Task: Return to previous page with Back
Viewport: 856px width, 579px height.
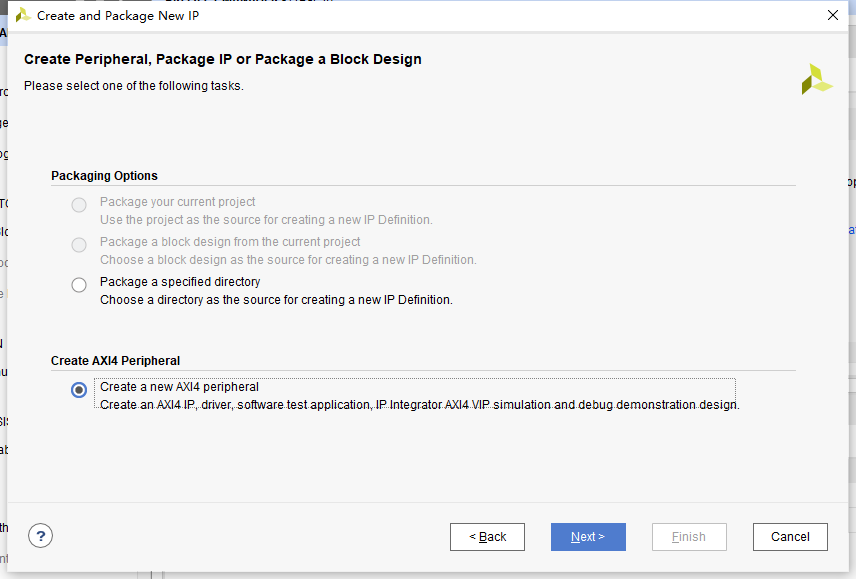Action: pyautogui.click(x=488, y=537)
